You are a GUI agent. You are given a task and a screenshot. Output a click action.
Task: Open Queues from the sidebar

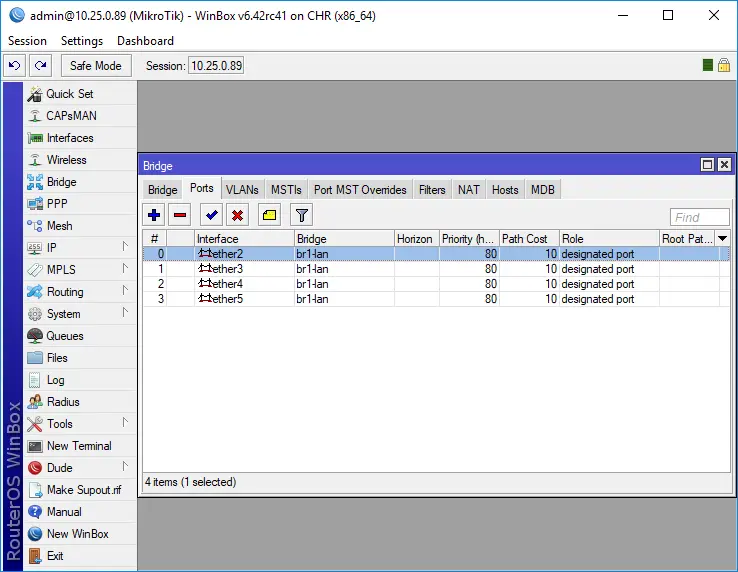(80, 336)
